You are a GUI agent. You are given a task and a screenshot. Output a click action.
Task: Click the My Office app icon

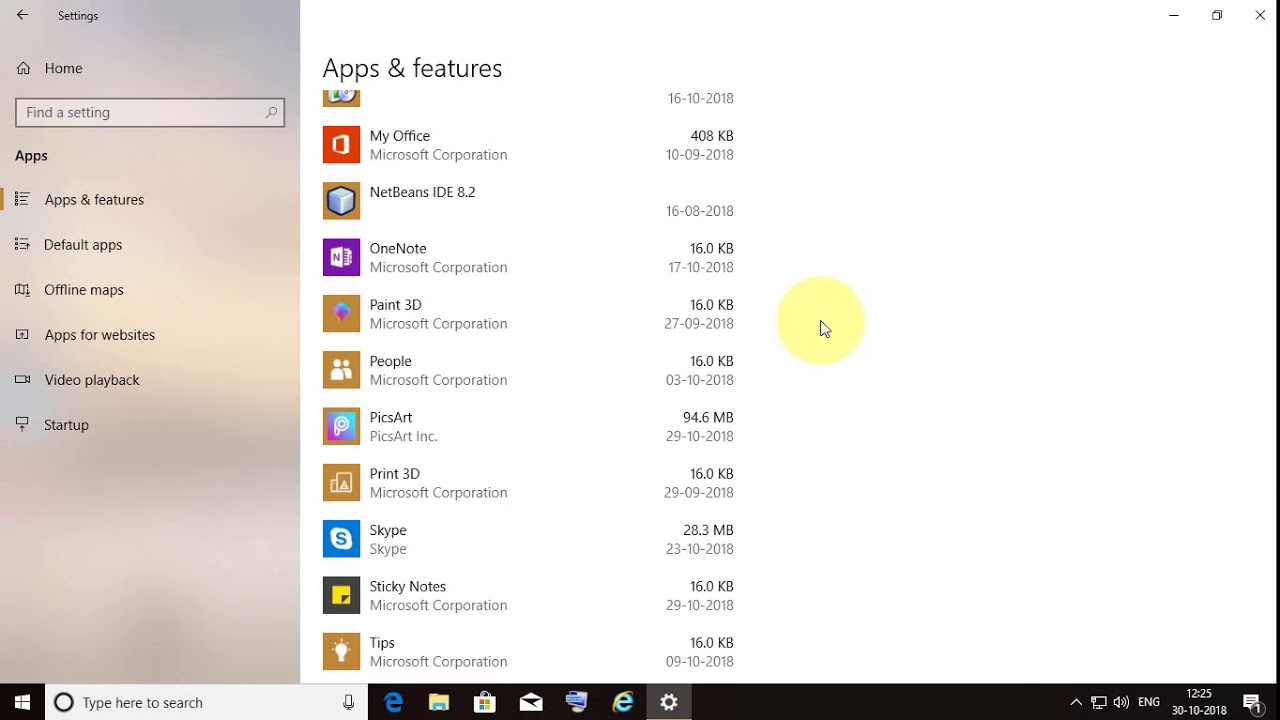341,145
